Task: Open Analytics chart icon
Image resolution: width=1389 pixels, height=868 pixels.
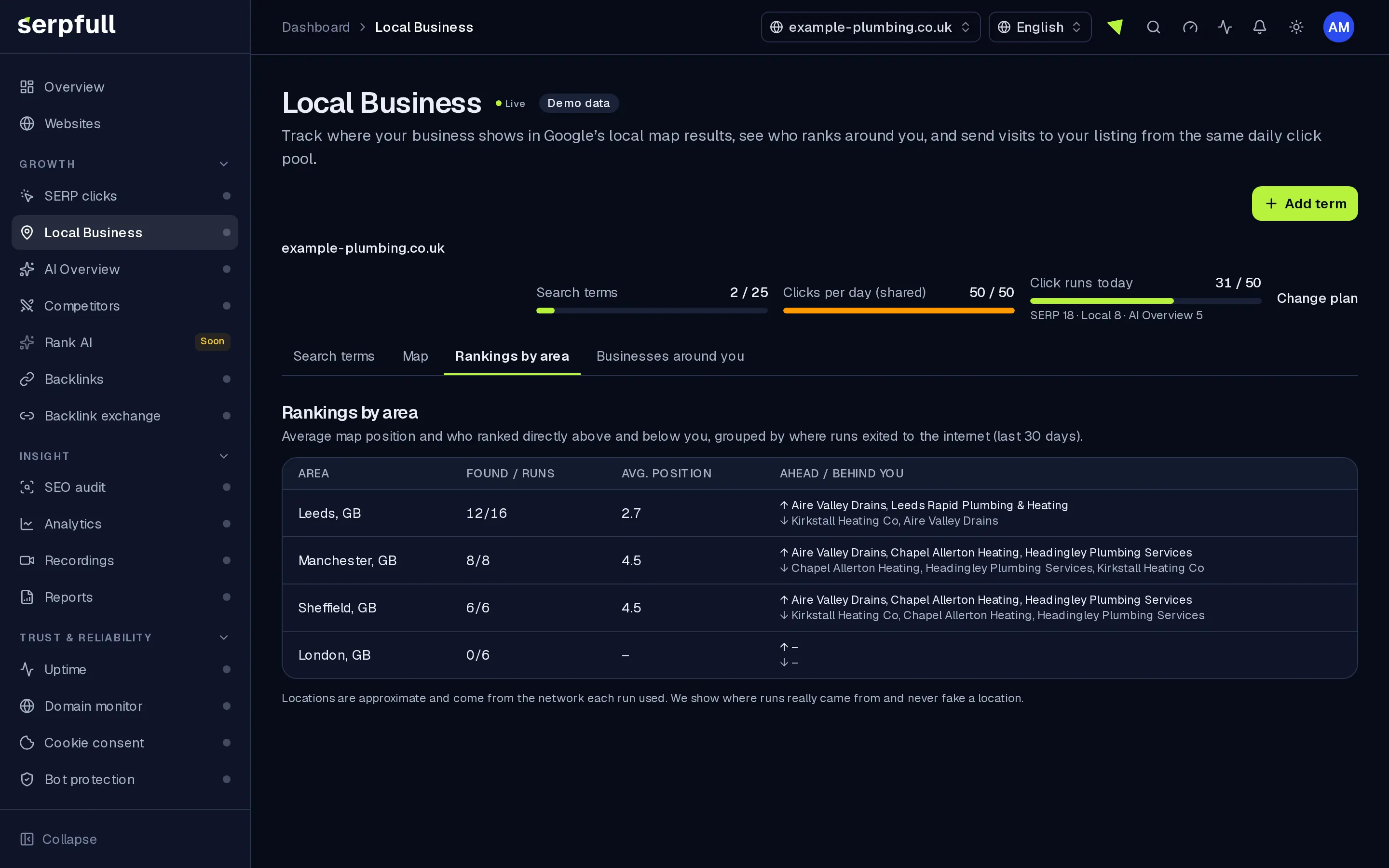Action: (x=27, y=524)
